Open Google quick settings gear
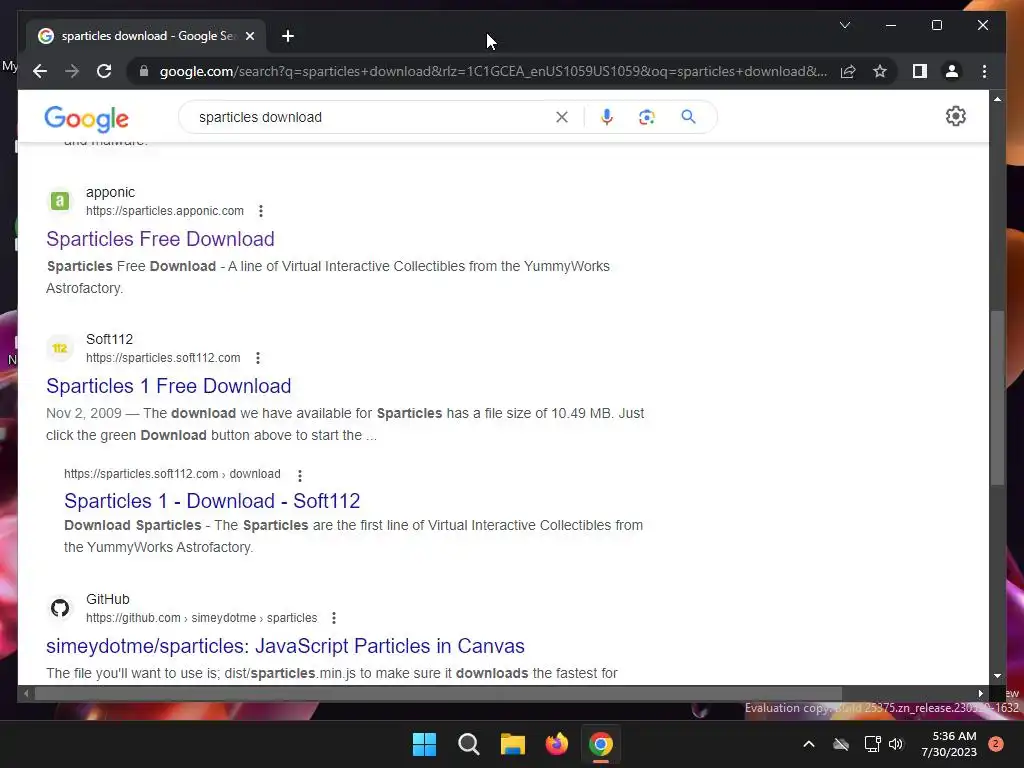The width and height of the screenshot is (1024, 768). coord(955,116)
